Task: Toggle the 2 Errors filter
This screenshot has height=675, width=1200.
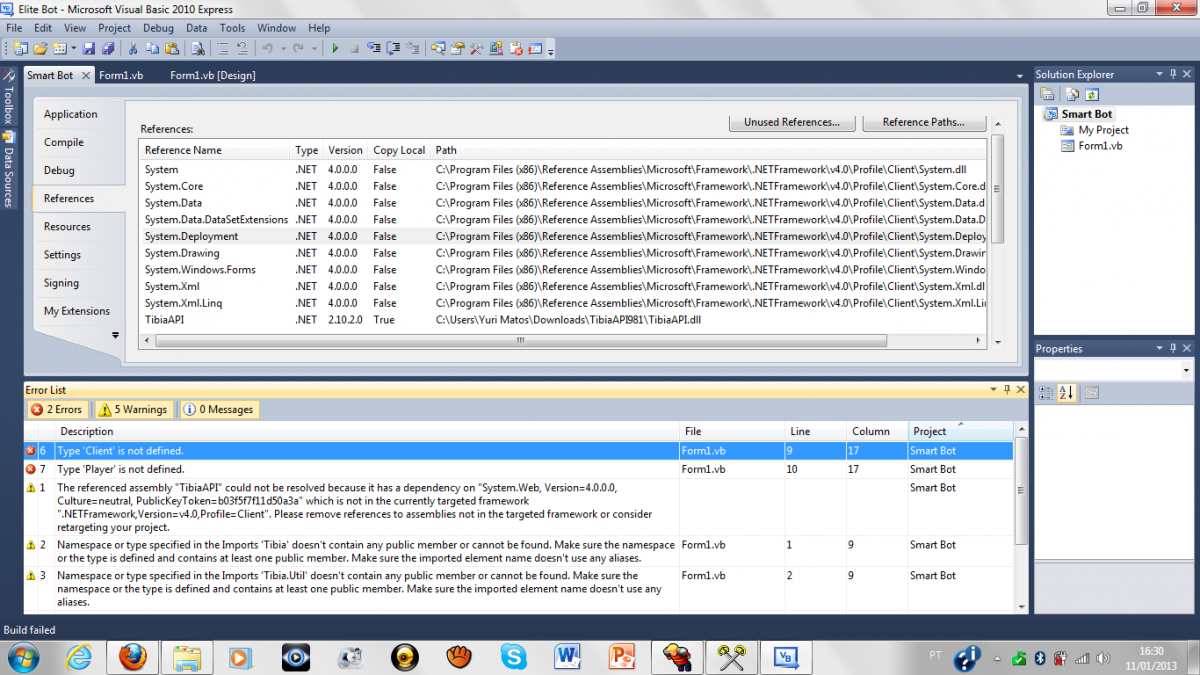Action: 58,409
